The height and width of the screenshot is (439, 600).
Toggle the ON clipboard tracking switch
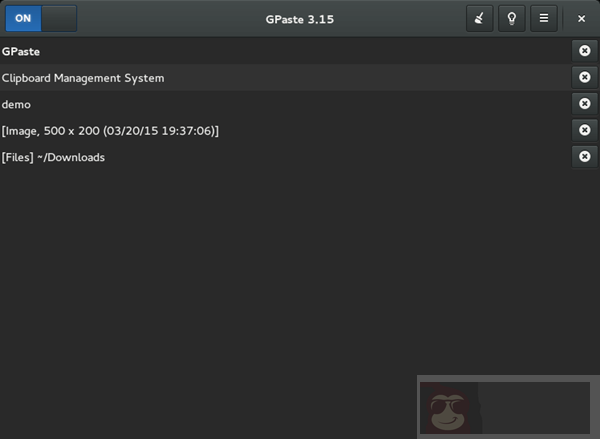(40, 18)
